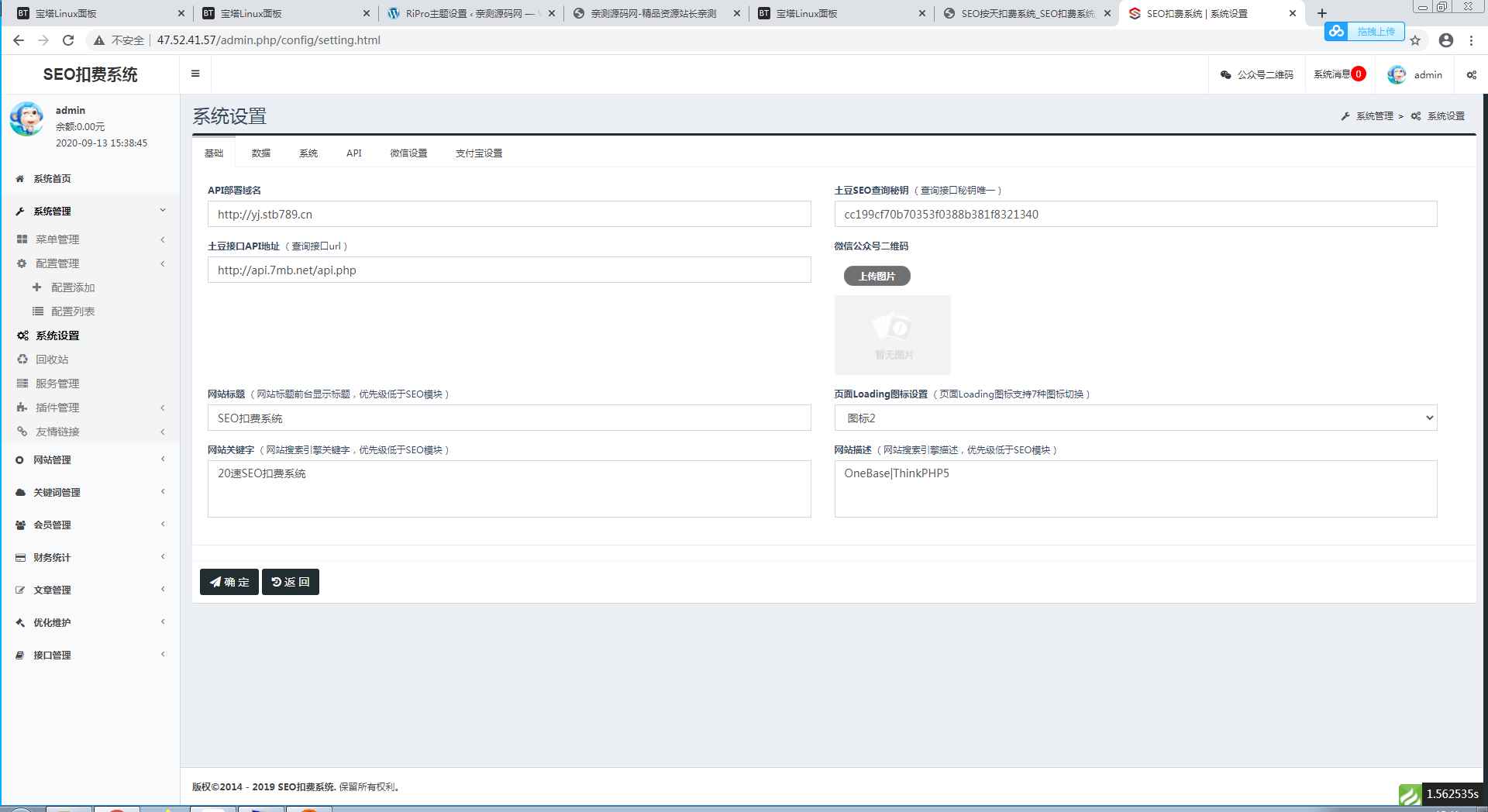Click the 网站描述 textarea
This screenshot has height=812, width=1488.
[1135, 489]
